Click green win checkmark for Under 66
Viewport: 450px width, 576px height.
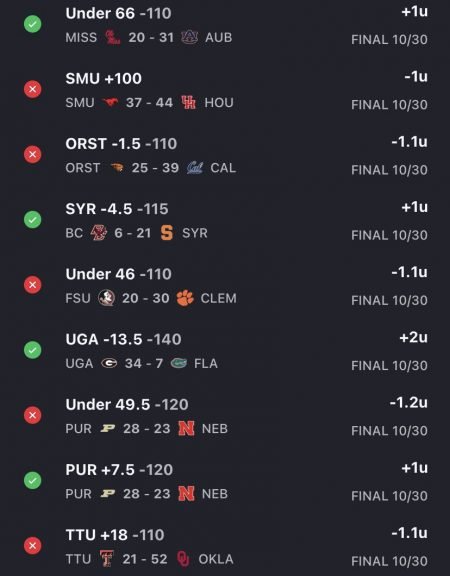coord(33,24)
